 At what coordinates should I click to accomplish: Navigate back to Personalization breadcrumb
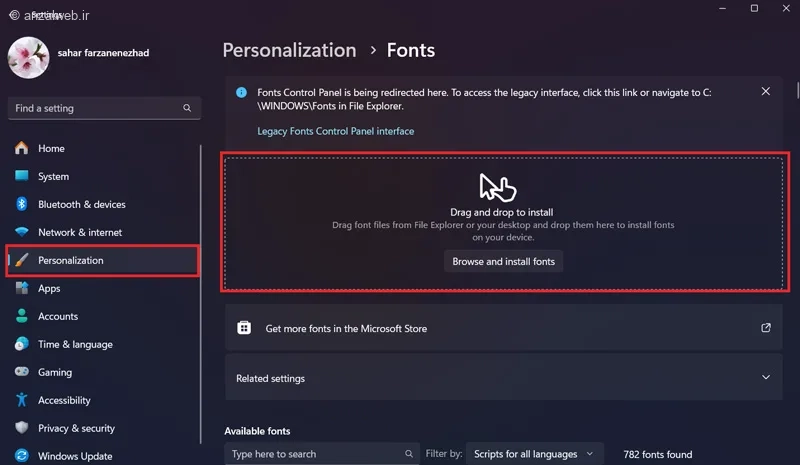[x=289, y=50]
